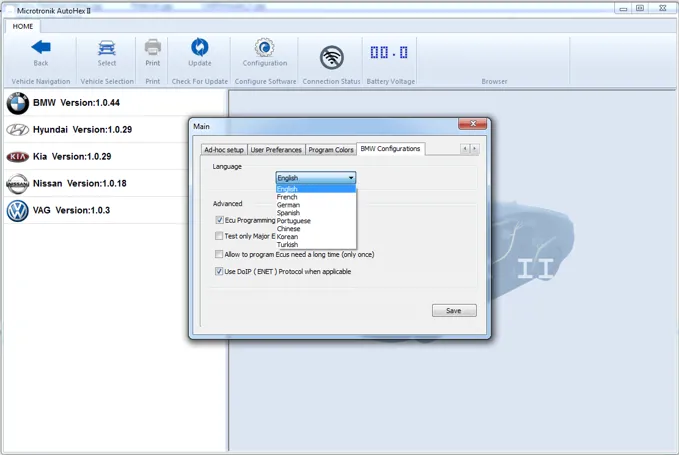This screenshot has width=679, height=455.
Task: Enable Allow to program Ecus long time
Action: tap(219, 254)
